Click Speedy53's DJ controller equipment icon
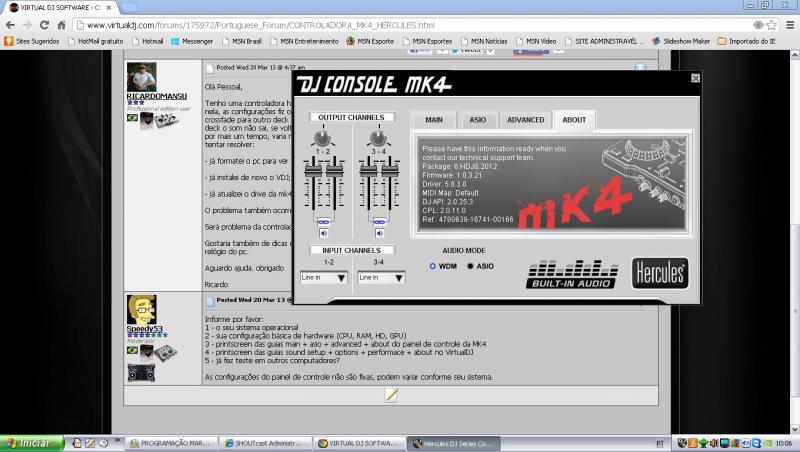 [x=166, y=353]
